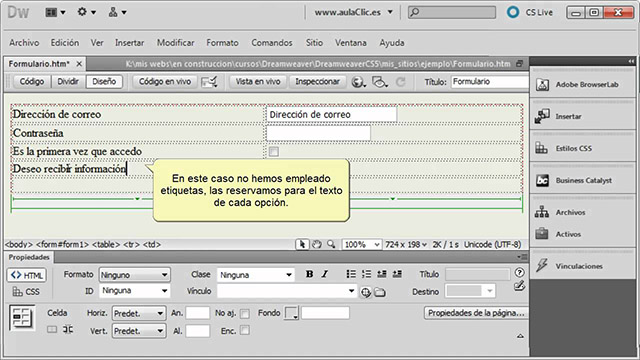Viewport: 640px width, 360px height.
Task: Open Properties panel help icon
Action: pos(519,272)
